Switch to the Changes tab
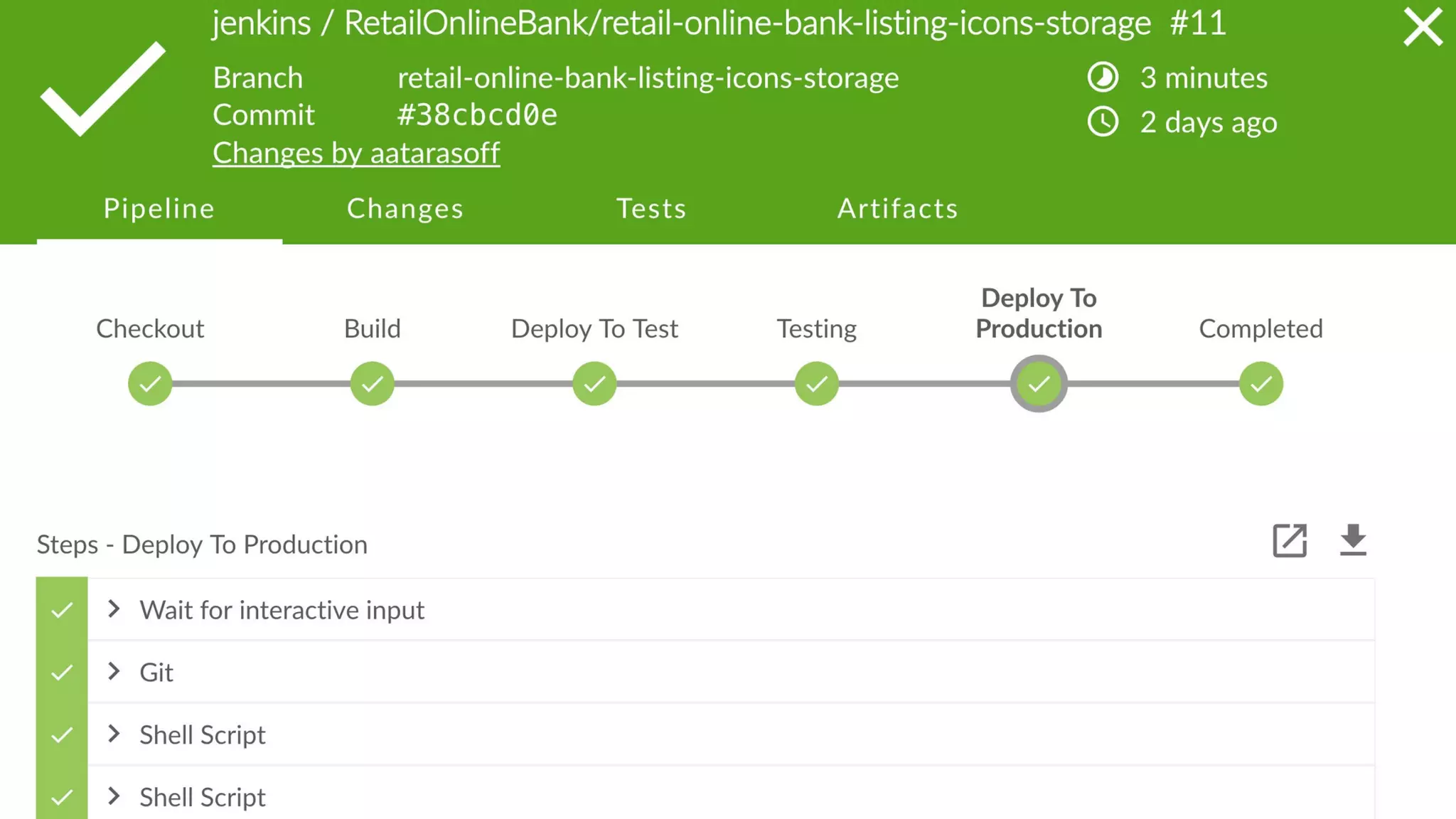 (405, 208)
